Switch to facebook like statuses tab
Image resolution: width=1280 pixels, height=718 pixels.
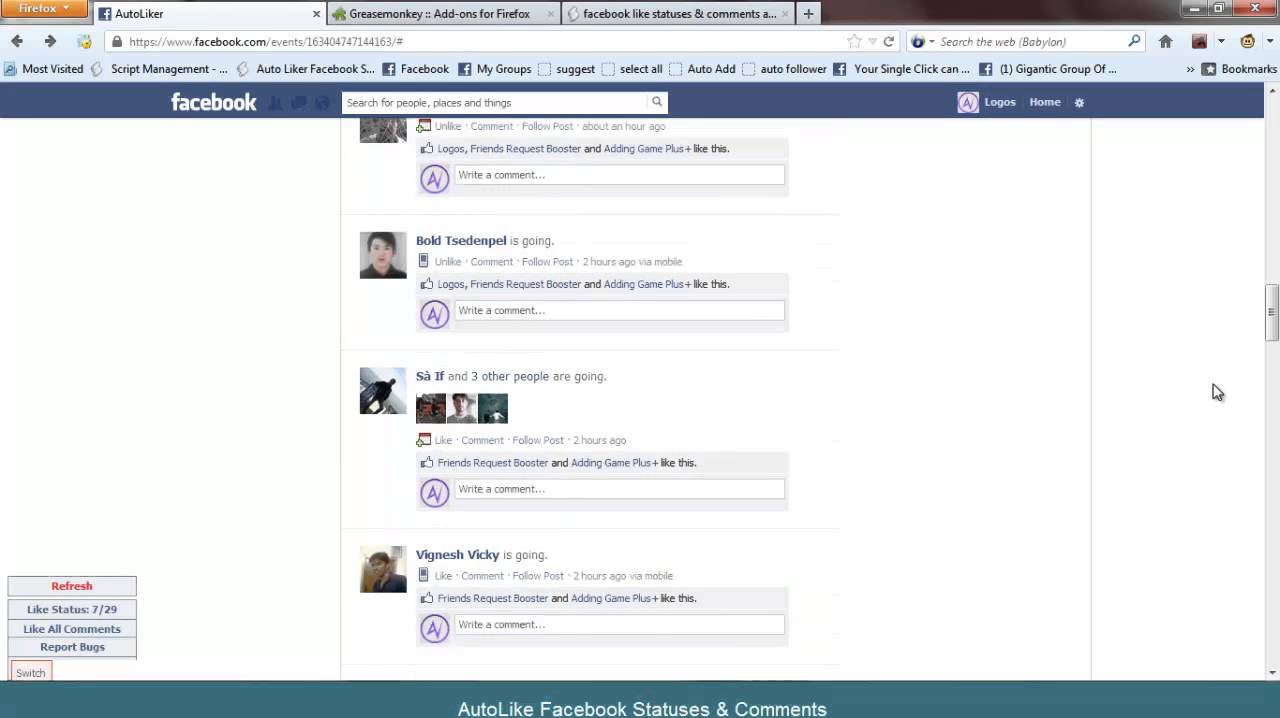coord(677,14)
